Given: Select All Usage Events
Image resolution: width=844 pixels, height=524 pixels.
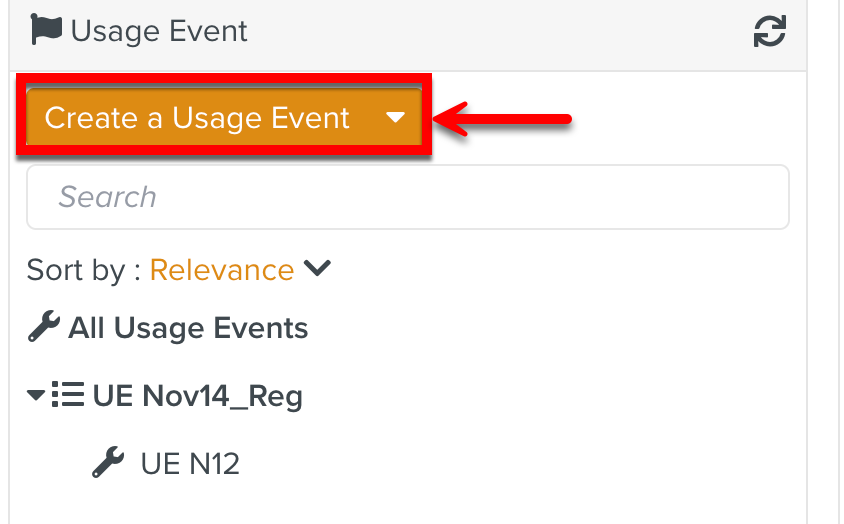Looking at the screenshot, I should pos(188,328).
